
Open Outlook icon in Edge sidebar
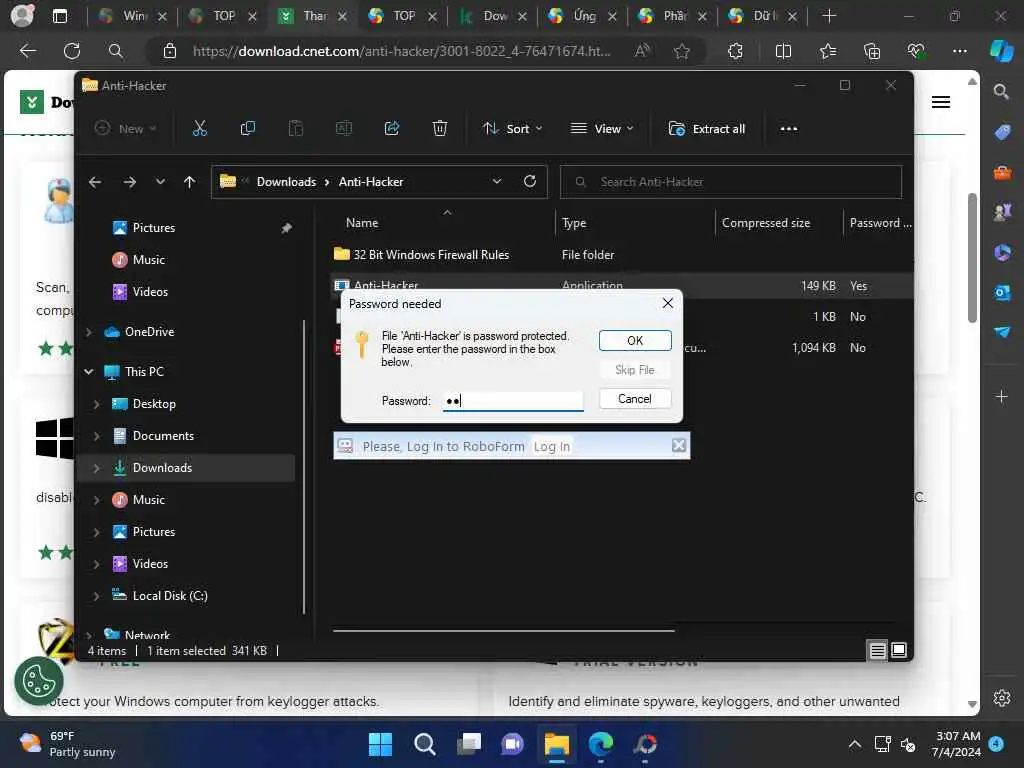coord(1002,292)
